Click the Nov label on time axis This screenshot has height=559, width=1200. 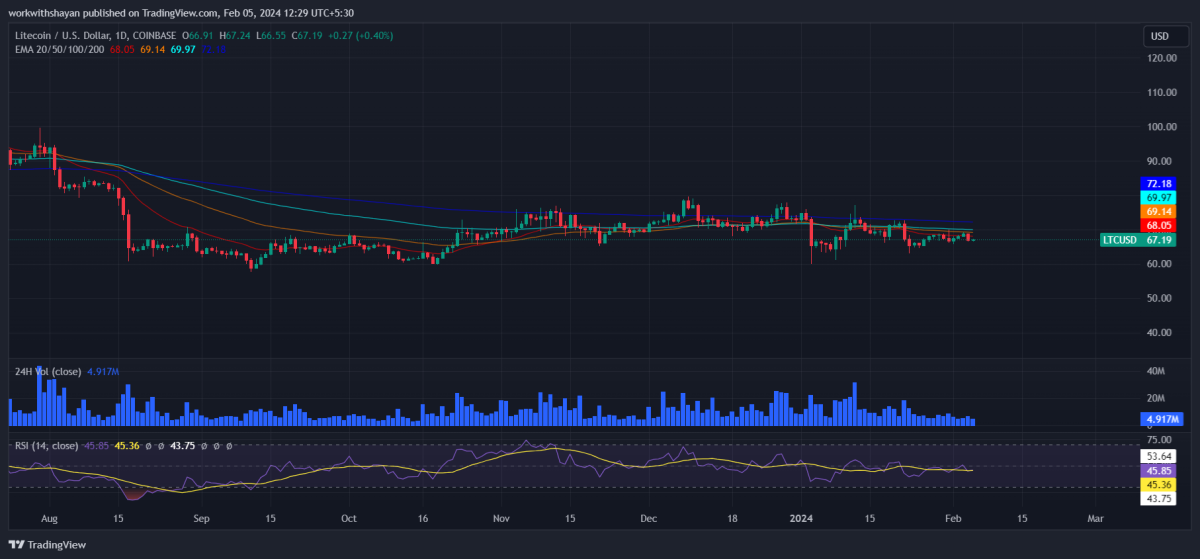click(502, 520)
